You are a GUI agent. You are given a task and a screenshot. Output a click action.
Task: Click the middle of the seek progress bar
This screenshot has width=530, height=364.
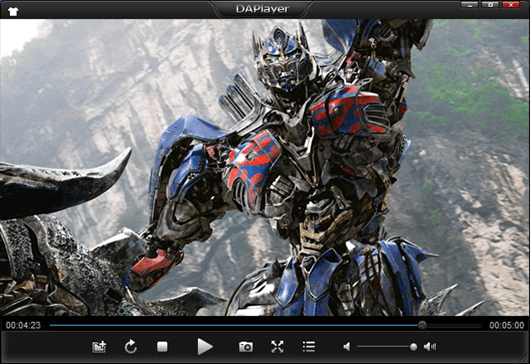pyautogui.click(x=265, y=325)
